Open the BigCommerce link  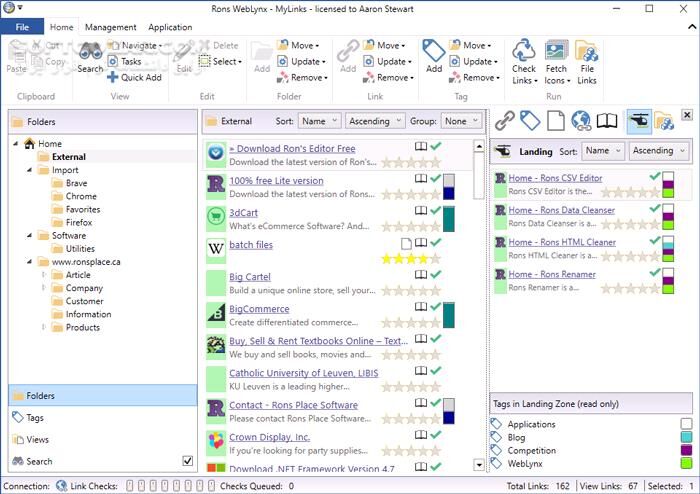259,309
